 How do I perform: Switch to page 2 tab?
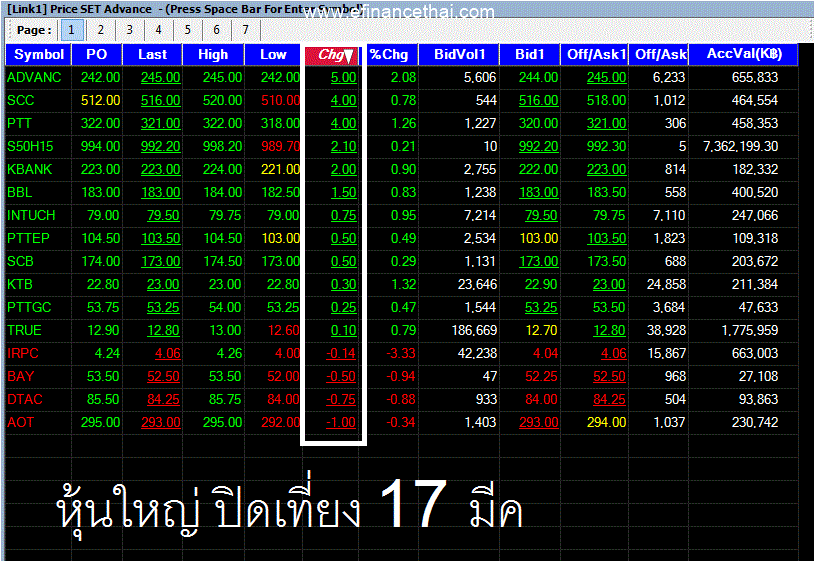coord(101,30)
